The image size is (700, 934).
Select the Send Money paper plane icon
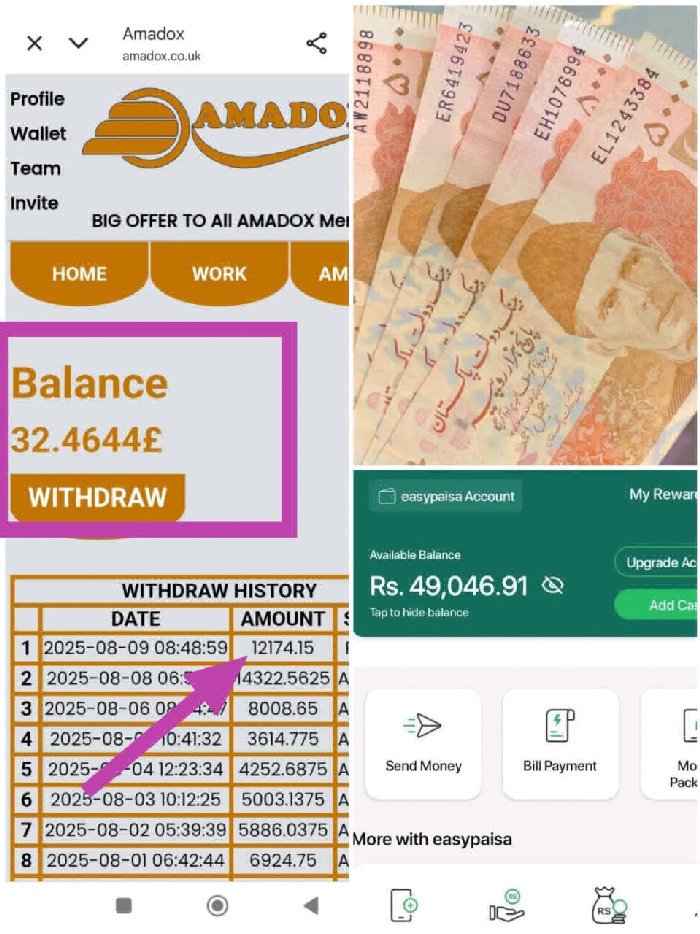(422, 725)
